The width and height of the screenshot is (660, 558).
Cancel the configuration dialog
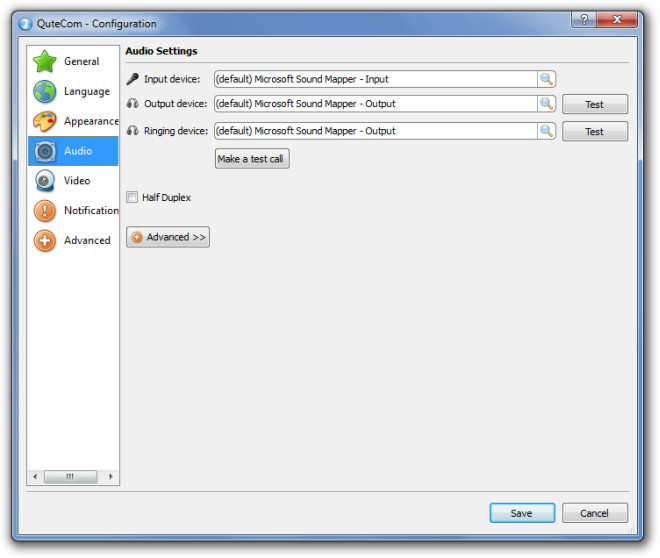(x=595, y=513)
